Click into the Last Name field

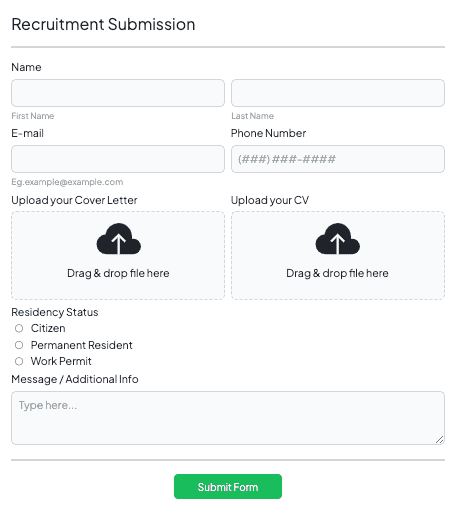coord(338,93)
